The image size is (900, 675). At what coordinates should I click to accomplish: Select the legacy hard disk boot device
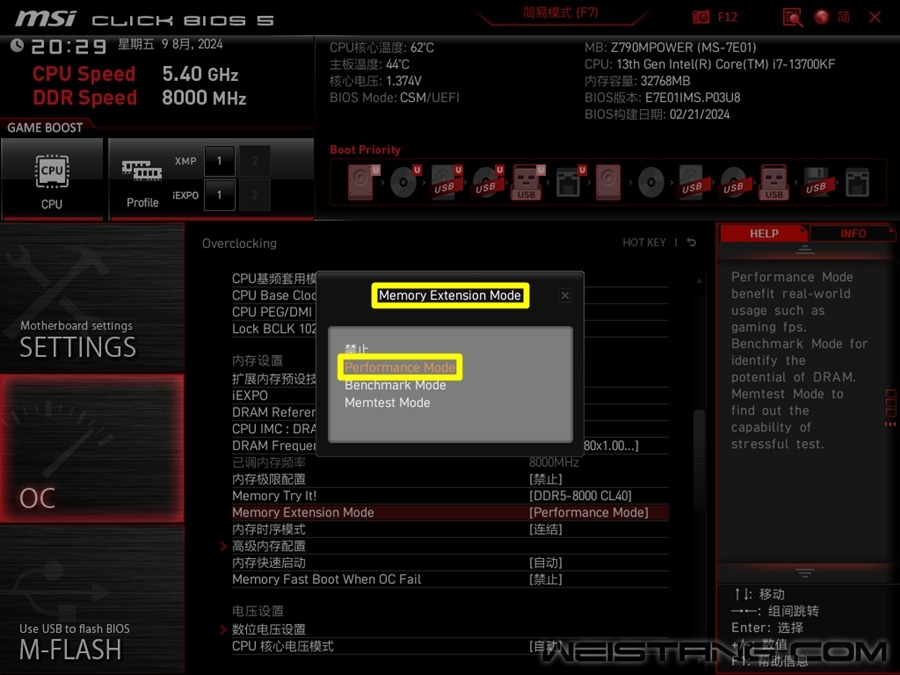point(608,182)
